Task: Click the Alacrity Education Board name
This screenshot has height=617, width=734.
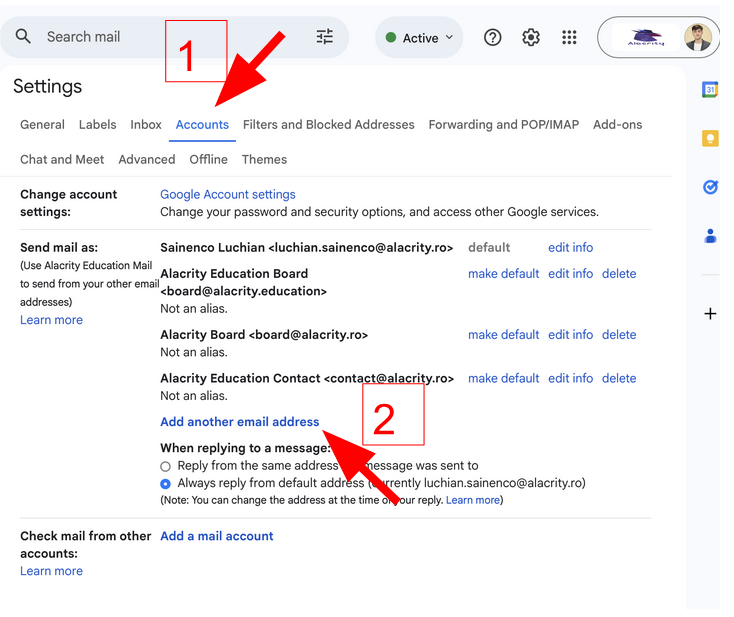Action: (x=234, y=274)
